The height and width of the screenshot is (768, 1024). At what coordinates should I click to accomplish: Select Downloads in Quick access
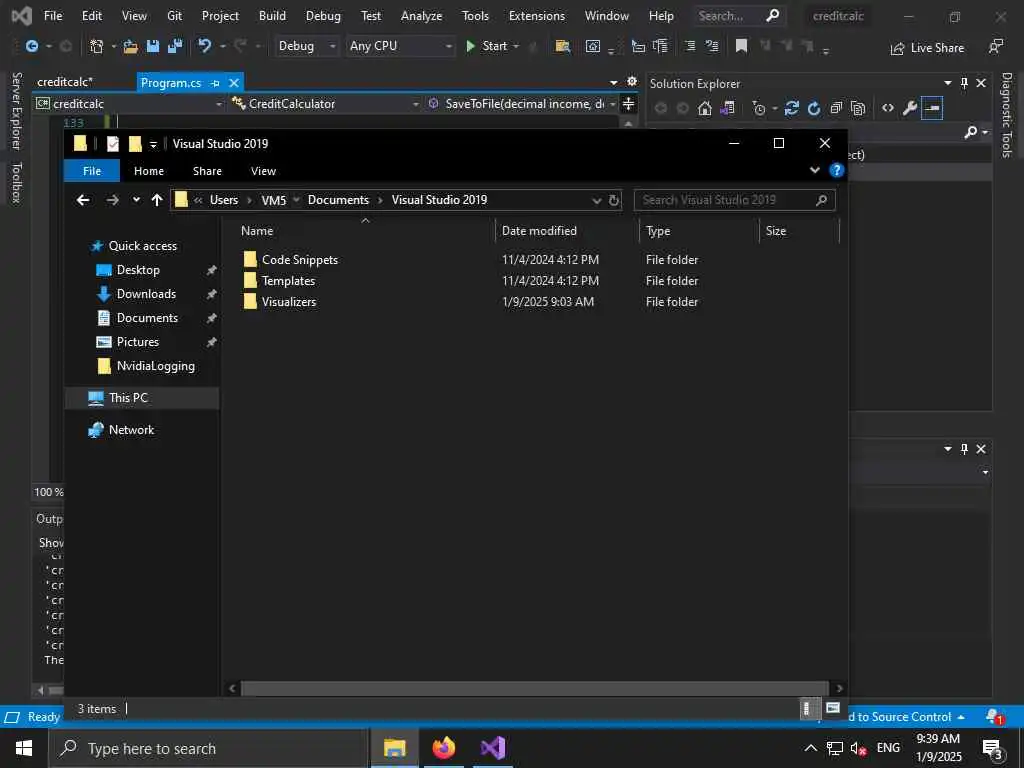(x=146, y=294)
